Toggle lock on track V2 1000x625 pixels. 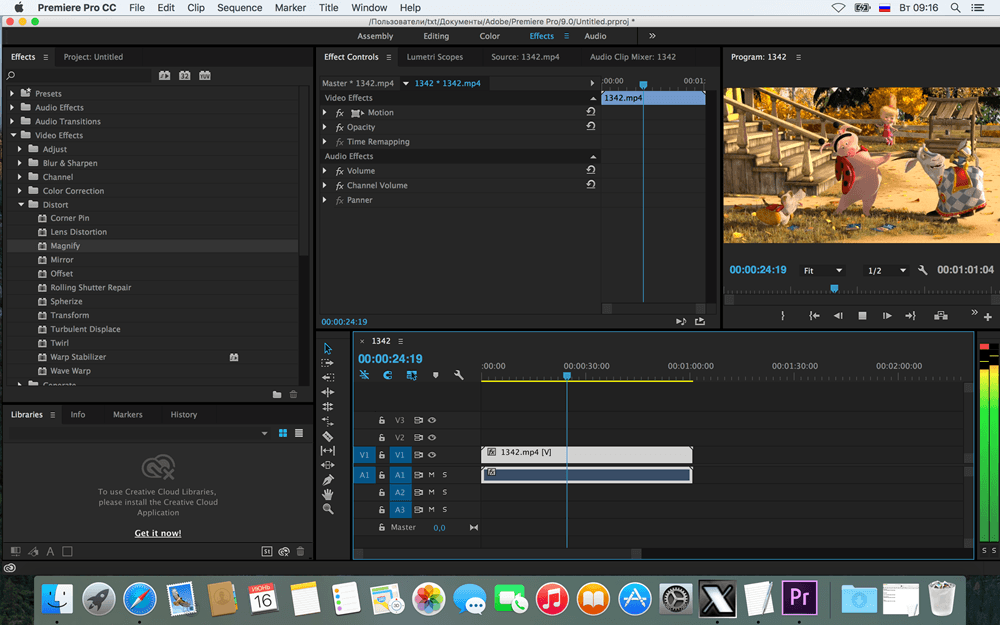click(381, 438)
